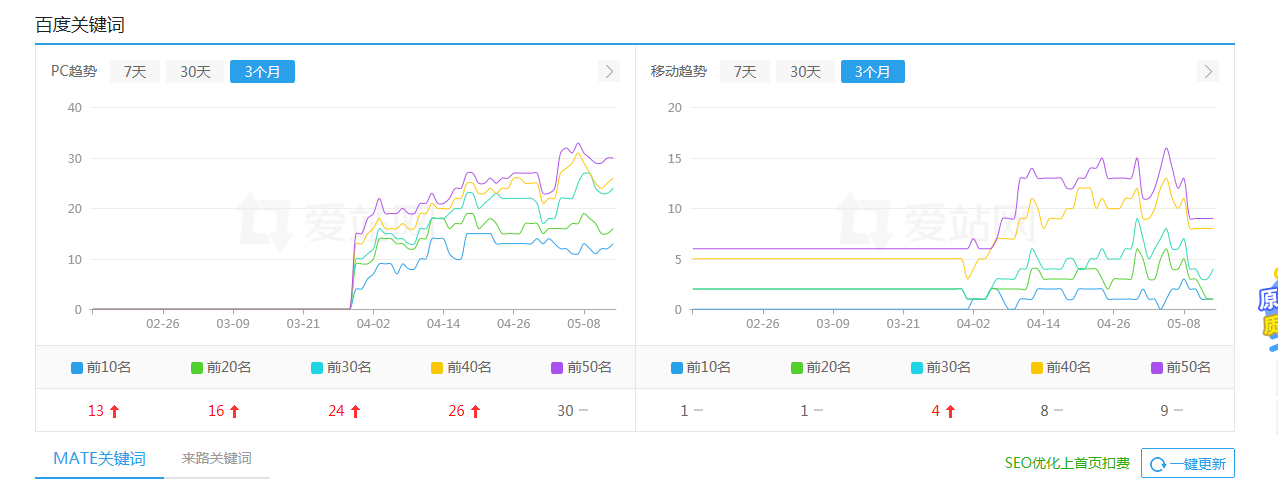The width and height of the screenshot is (1278, 480).
Task: Click red up arrow beside mobile value 4
Action: (950, 411)
